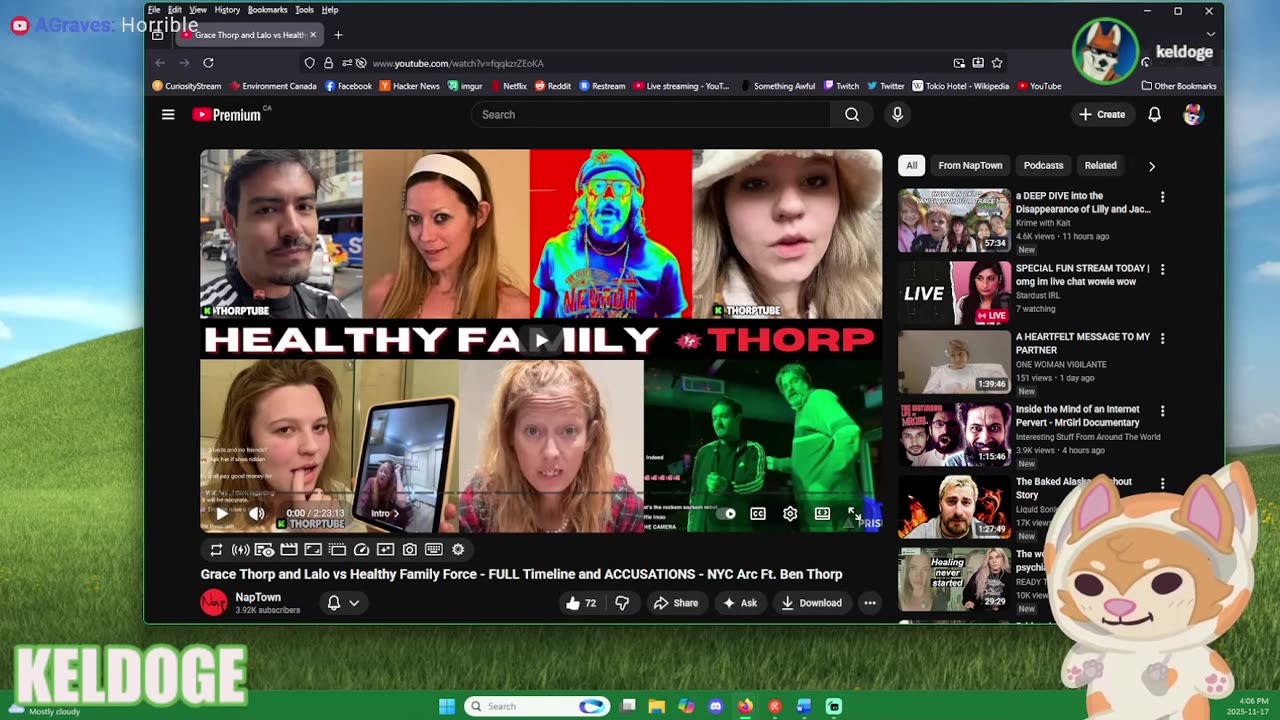The image size is (1280, 720).
Task: Click the Download button
Action: tap(811, 603)
